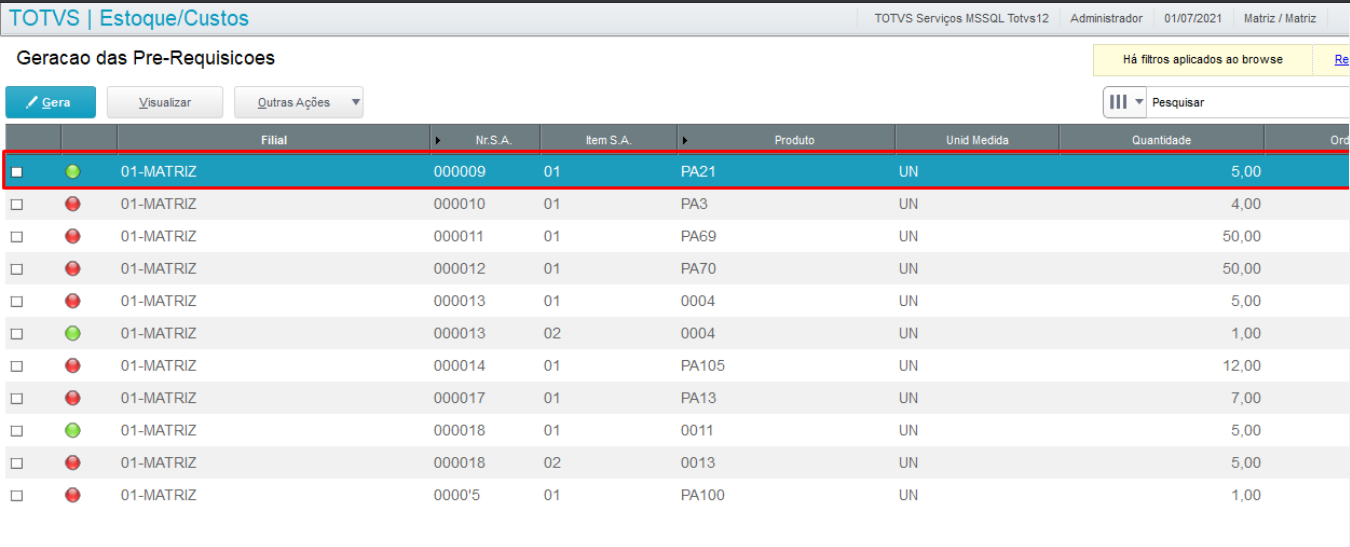Click the sort arrow on Produto header
Screen dimensions: 1350x547
click(684, 140)
